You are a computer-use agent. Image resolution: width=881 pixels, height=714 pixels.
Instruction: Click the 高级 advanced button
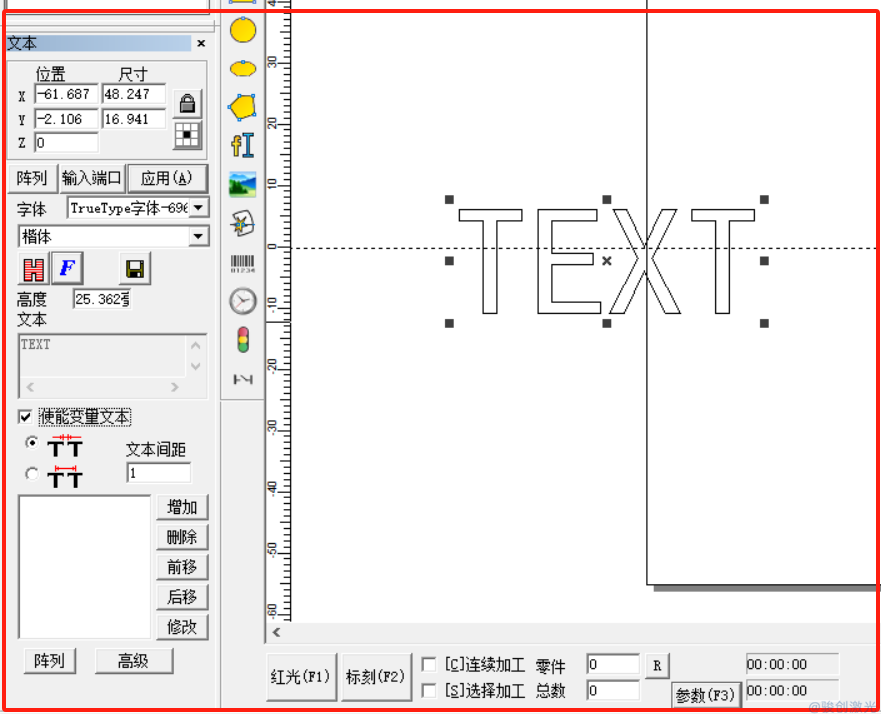pos(134,661)
